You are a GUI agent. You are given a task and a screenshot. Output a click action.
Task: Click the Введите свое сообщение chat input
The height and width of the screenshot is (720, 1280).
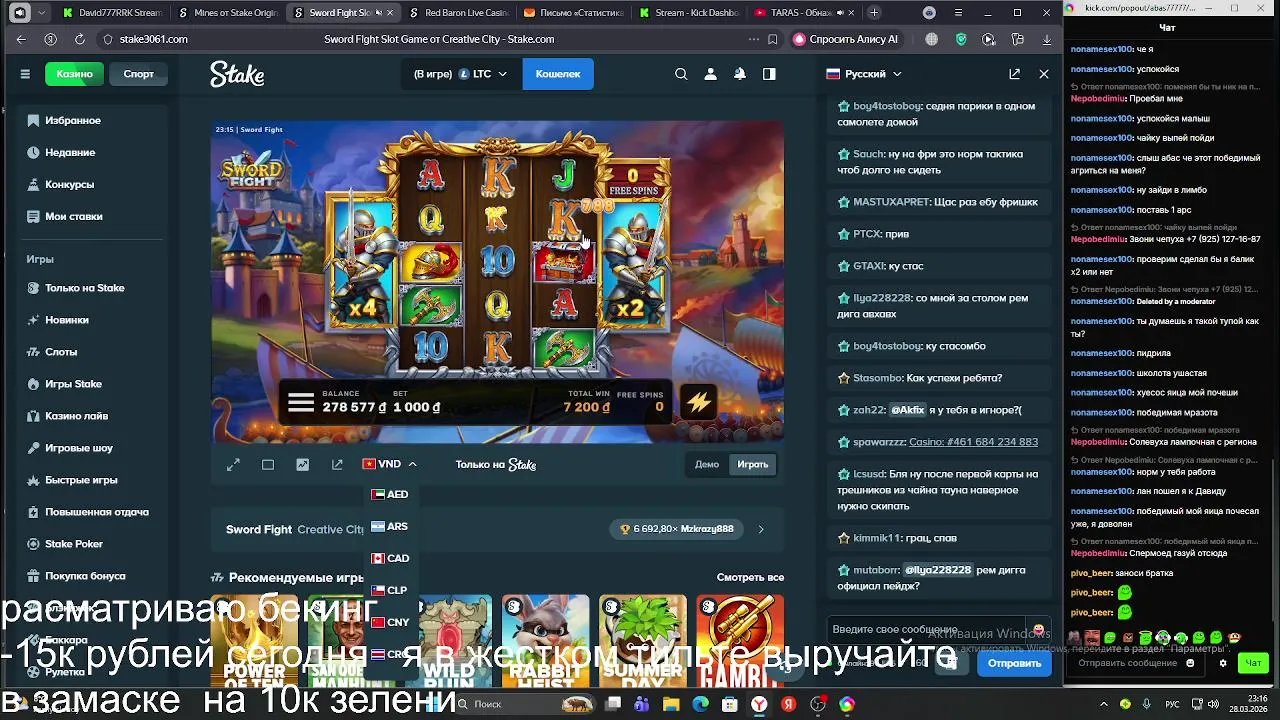click(925, 630)
